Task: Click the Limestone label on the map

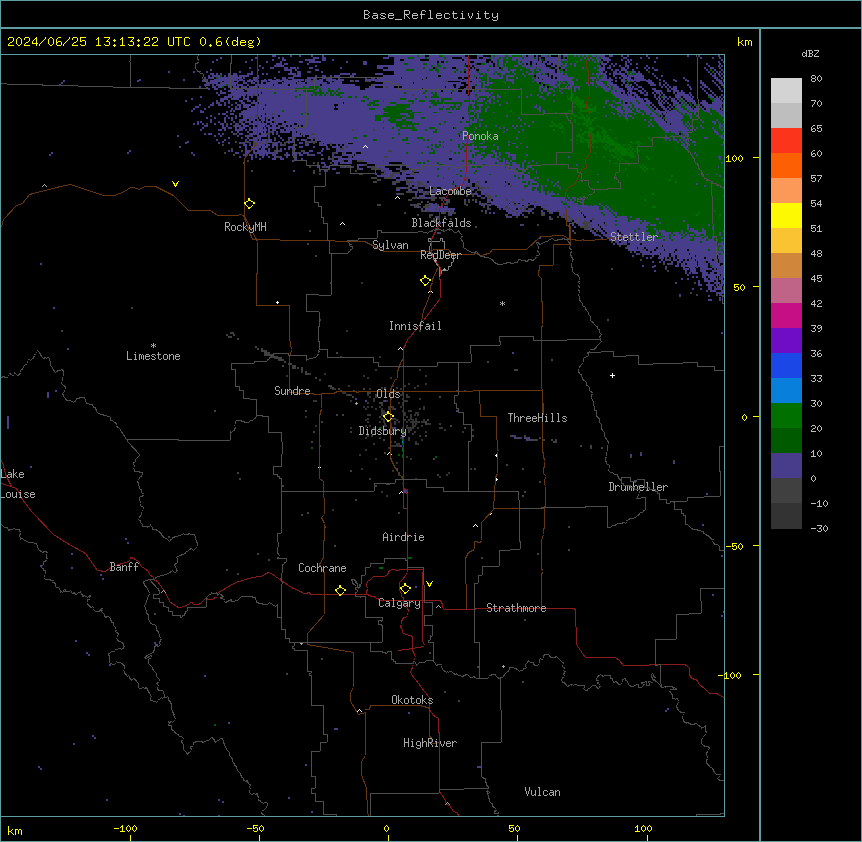Action: pyautogui.click(x=153, y=356)
